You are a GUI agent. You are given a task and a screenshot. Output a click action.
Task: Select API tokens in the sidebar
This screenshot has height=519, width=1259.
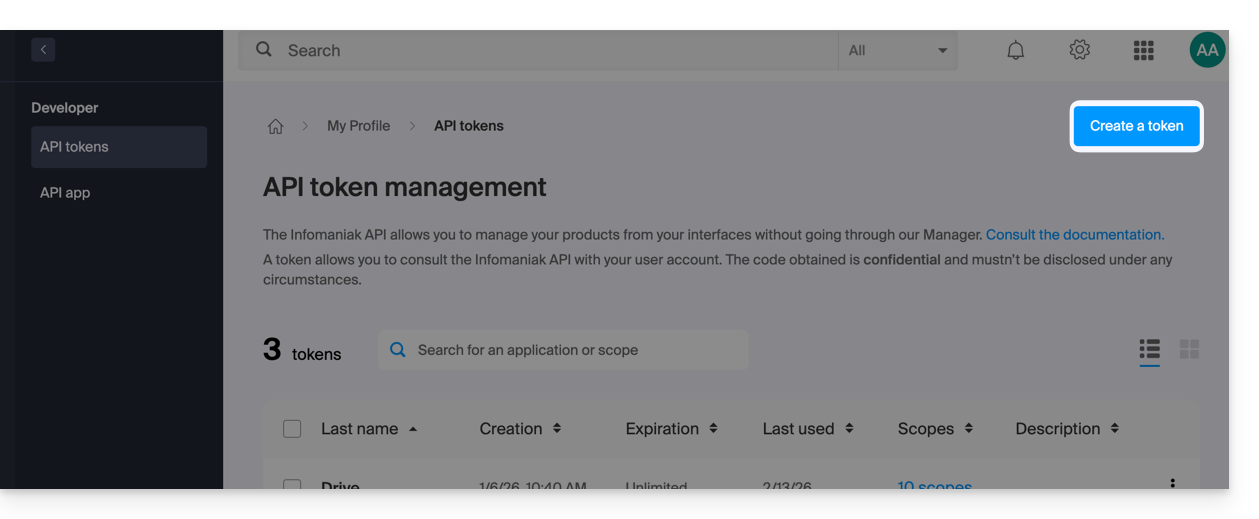119,147
